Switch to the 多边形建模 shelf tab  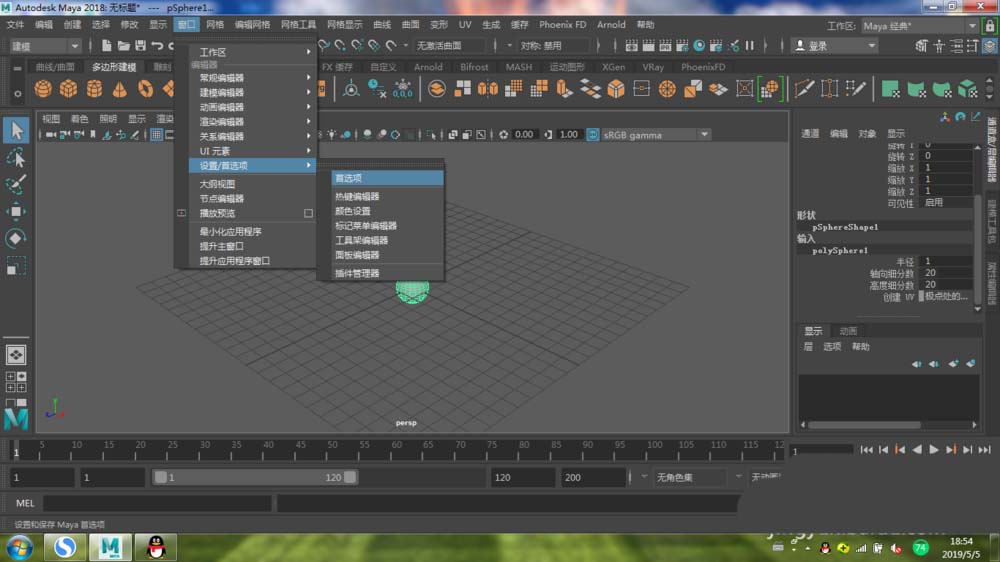click(x=114, y=66)
